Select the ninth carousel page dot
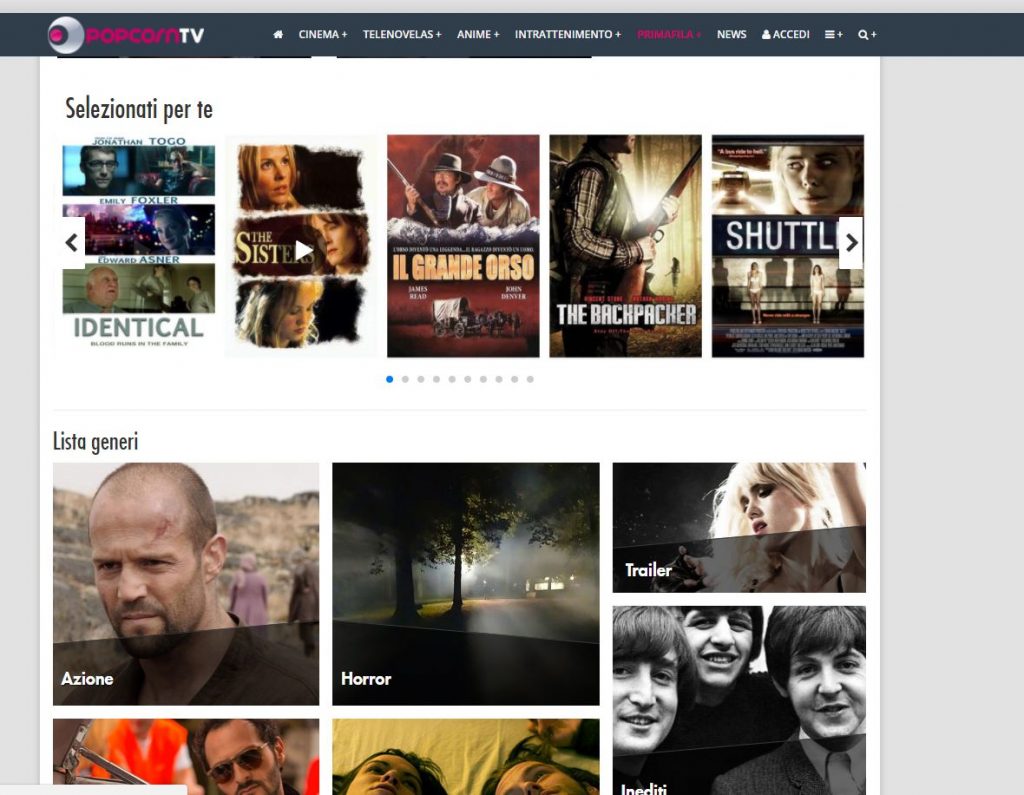Viewport: 1024px width, 795px height. (x=515, y=379)
